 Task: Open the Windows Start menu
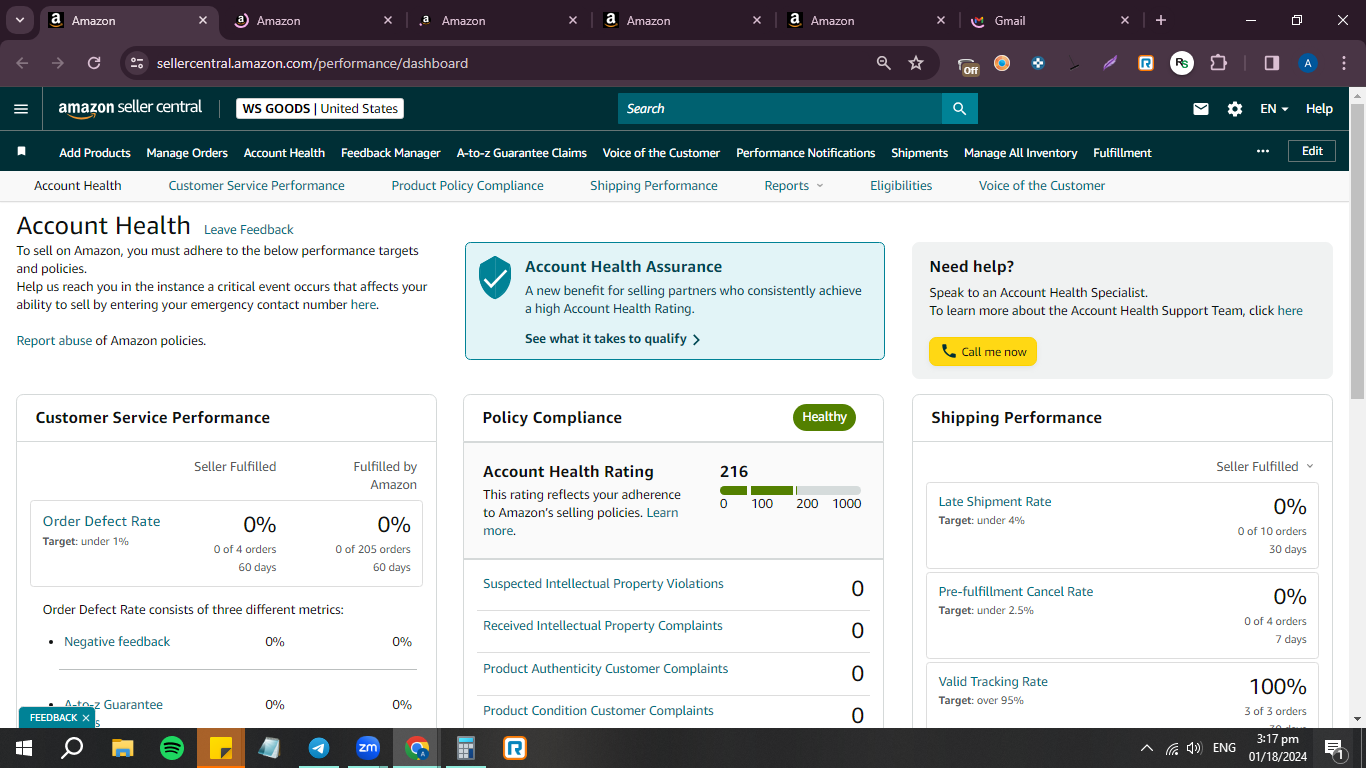point(24,748)
